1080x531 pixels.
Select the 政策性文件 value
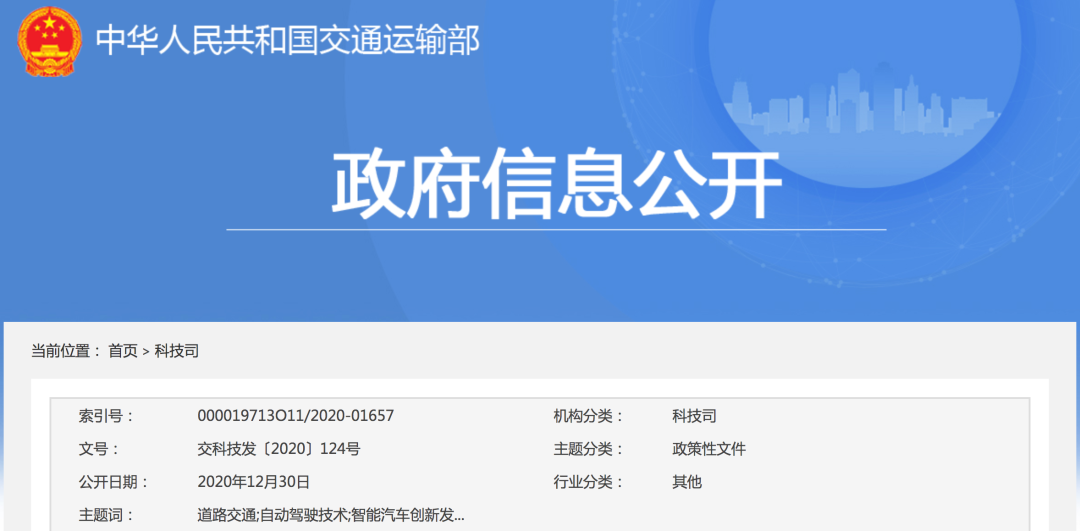coord(709,449)
